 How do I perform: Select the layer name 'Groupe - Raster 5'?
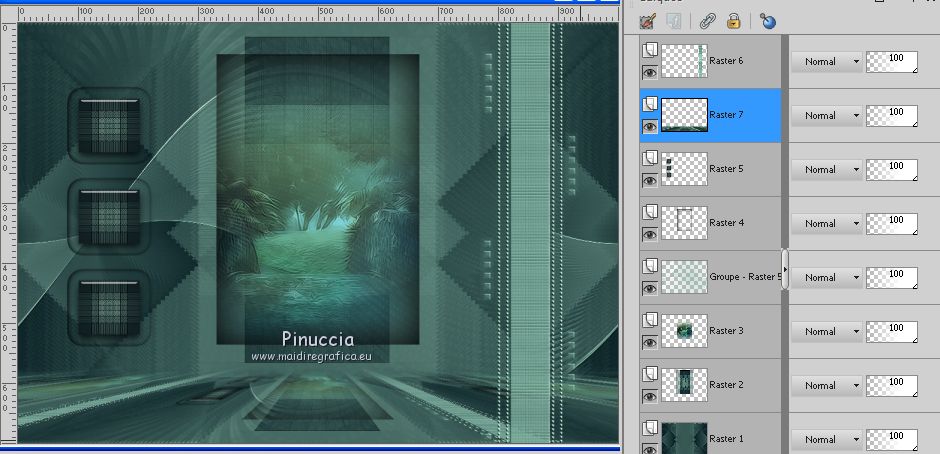tap(745, 277)
